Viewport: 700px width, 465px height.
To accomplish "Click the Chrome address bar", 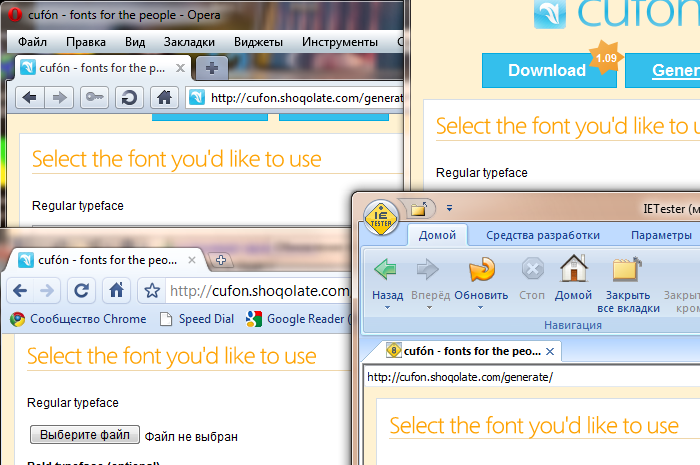I will point(259,291).
